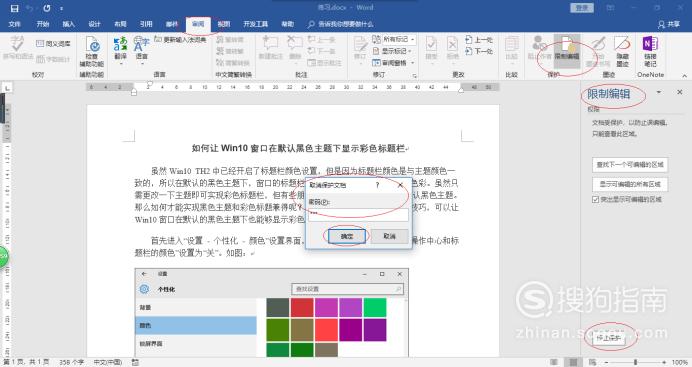692x367 pixels.
Task: Click the 100% zoom level
Action: 680,362
